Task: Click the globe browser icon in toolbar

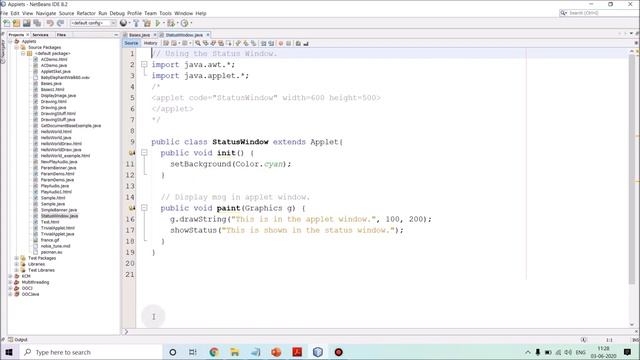Action: pos(123,23)
